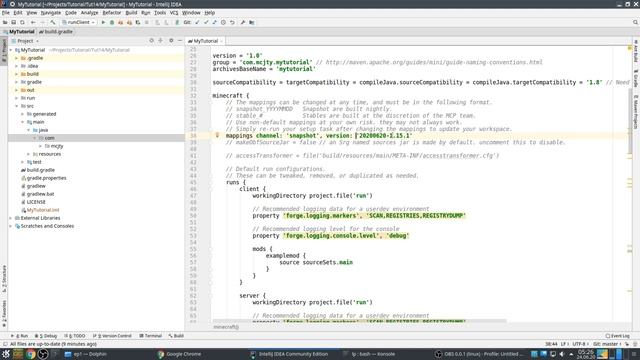Click the Save All toolbar icon
The width and height of the screenshot is (640, 360).
13,22
